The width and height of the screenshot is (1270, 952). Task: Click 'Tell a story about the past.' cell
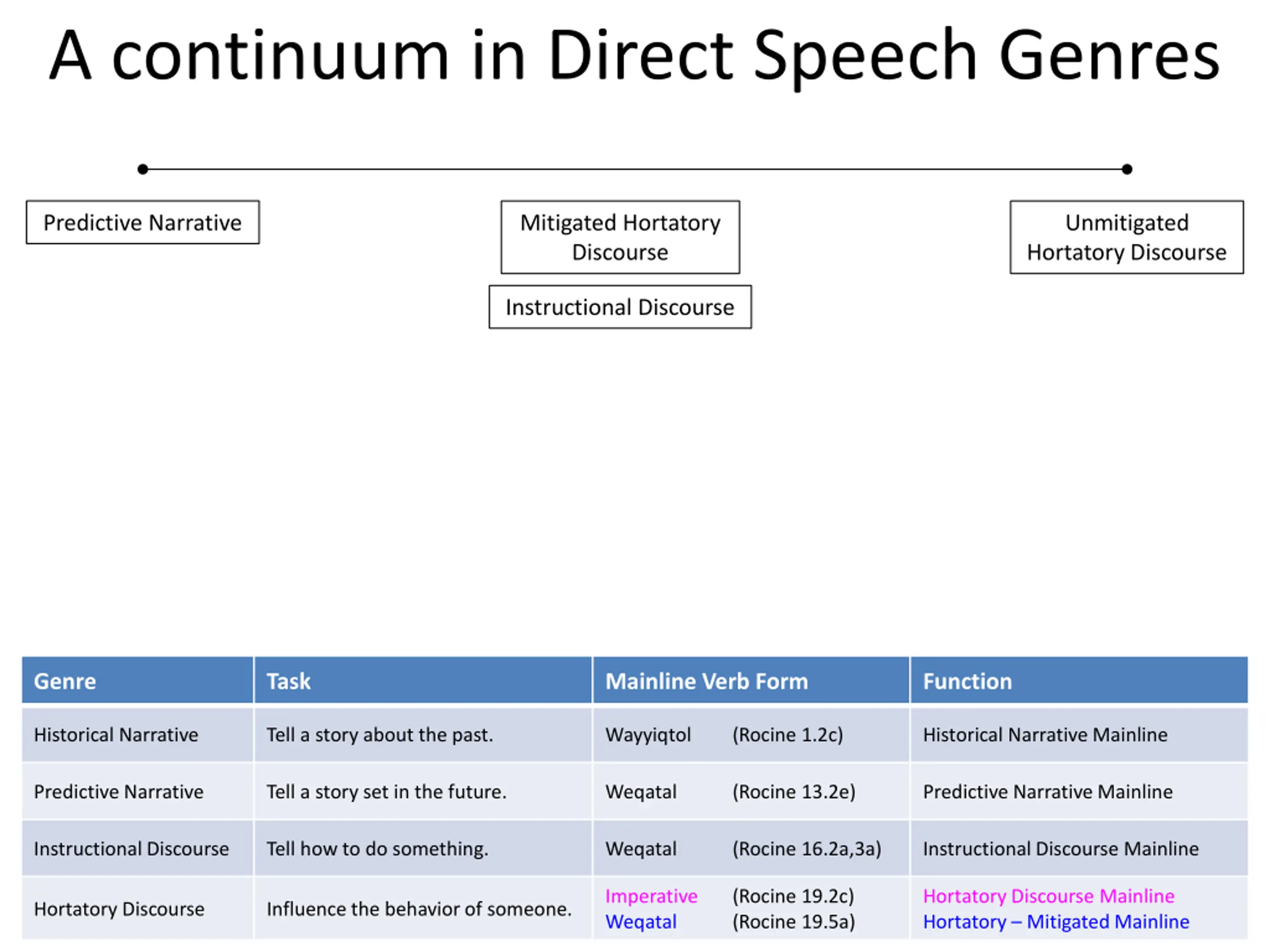coord(423,734)
